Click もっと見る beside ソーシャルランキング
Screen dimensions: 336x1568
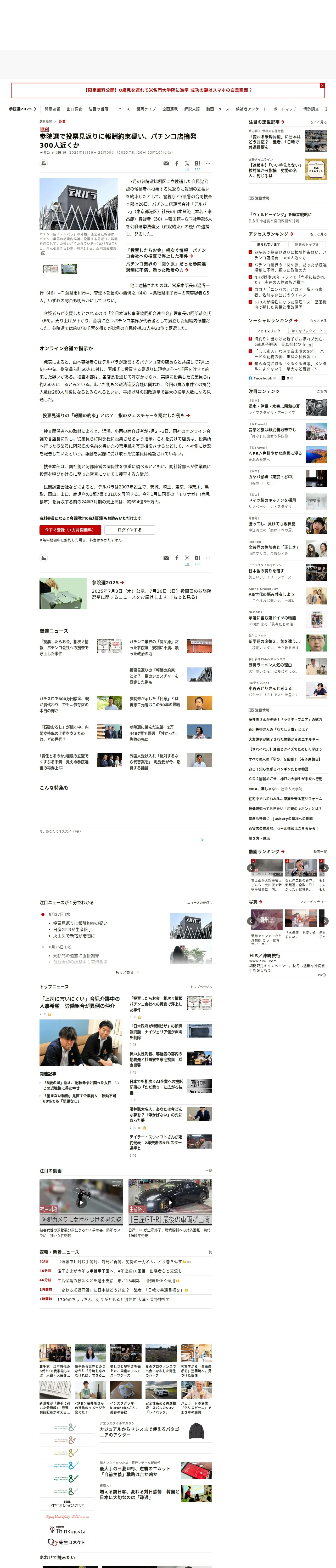318,321
